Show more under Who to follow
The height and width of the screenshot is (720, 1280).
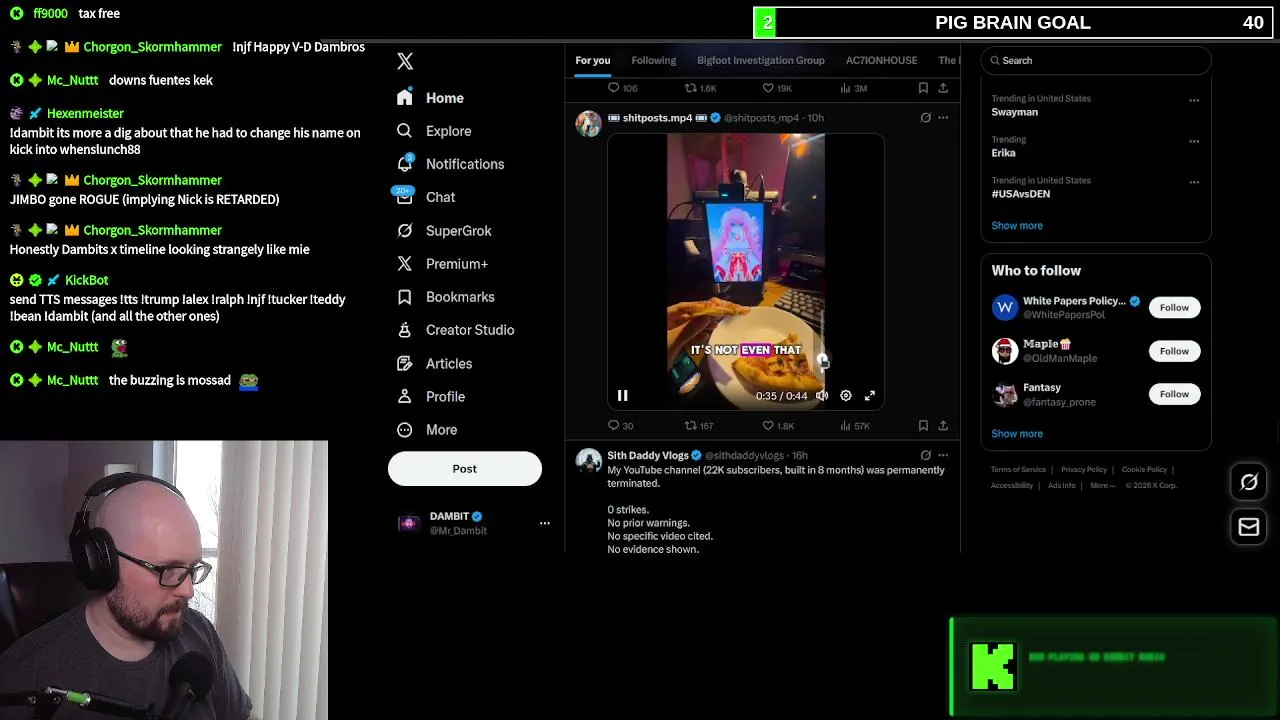[x=1017, y=433]
